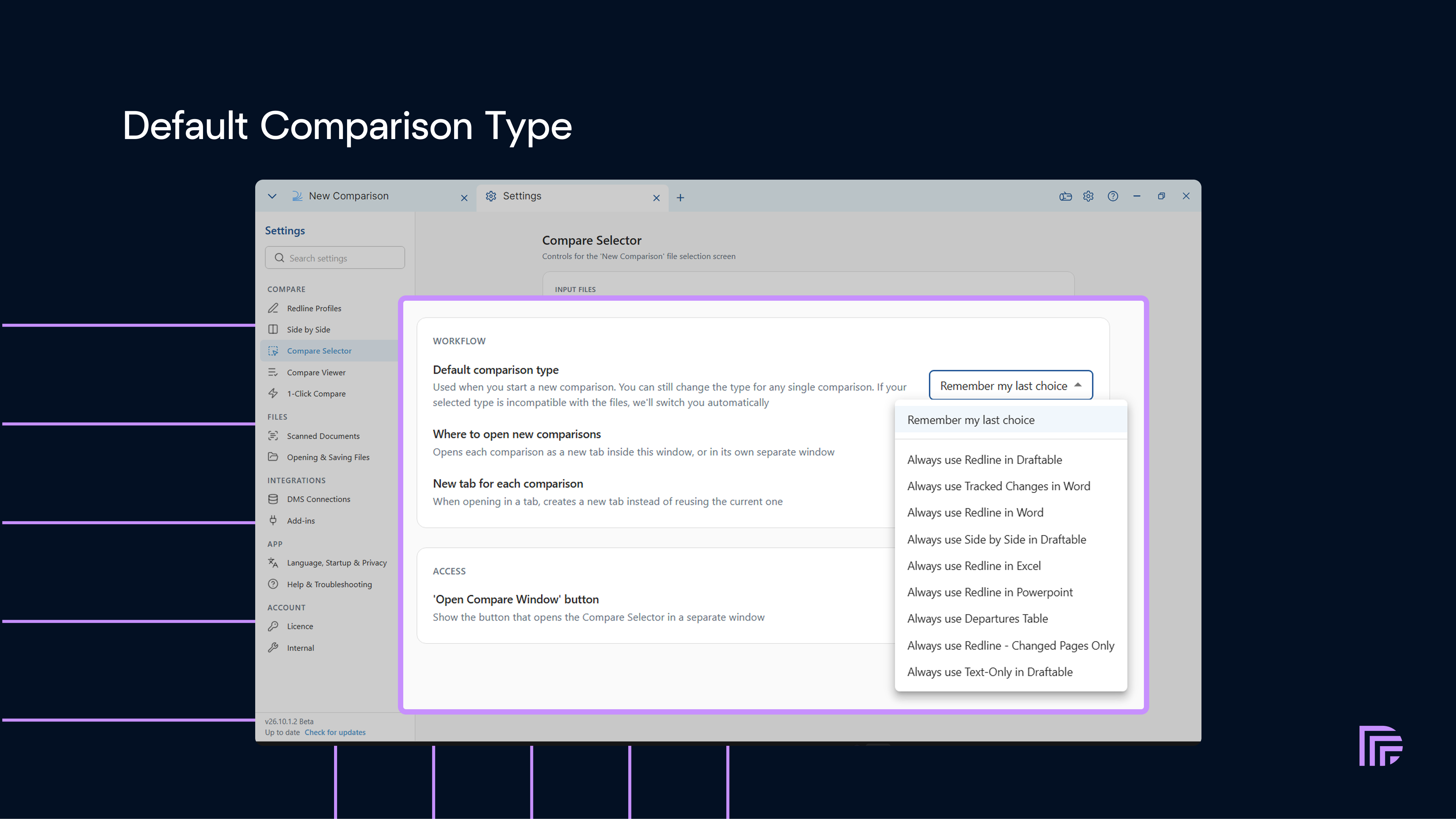1456x819 pixels.
Task: Close the New Comparison tab
Action: coord(464,198)
